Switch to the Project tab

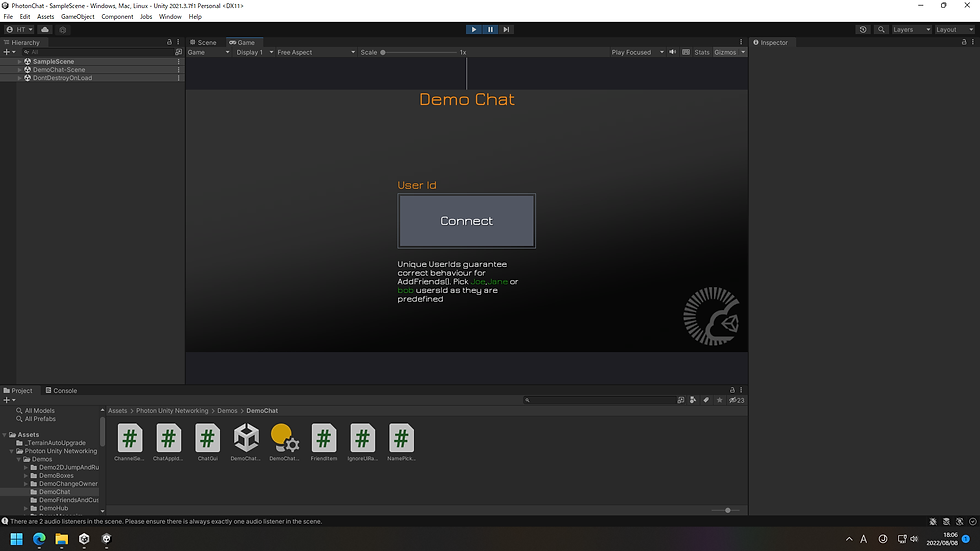[18, 390]
